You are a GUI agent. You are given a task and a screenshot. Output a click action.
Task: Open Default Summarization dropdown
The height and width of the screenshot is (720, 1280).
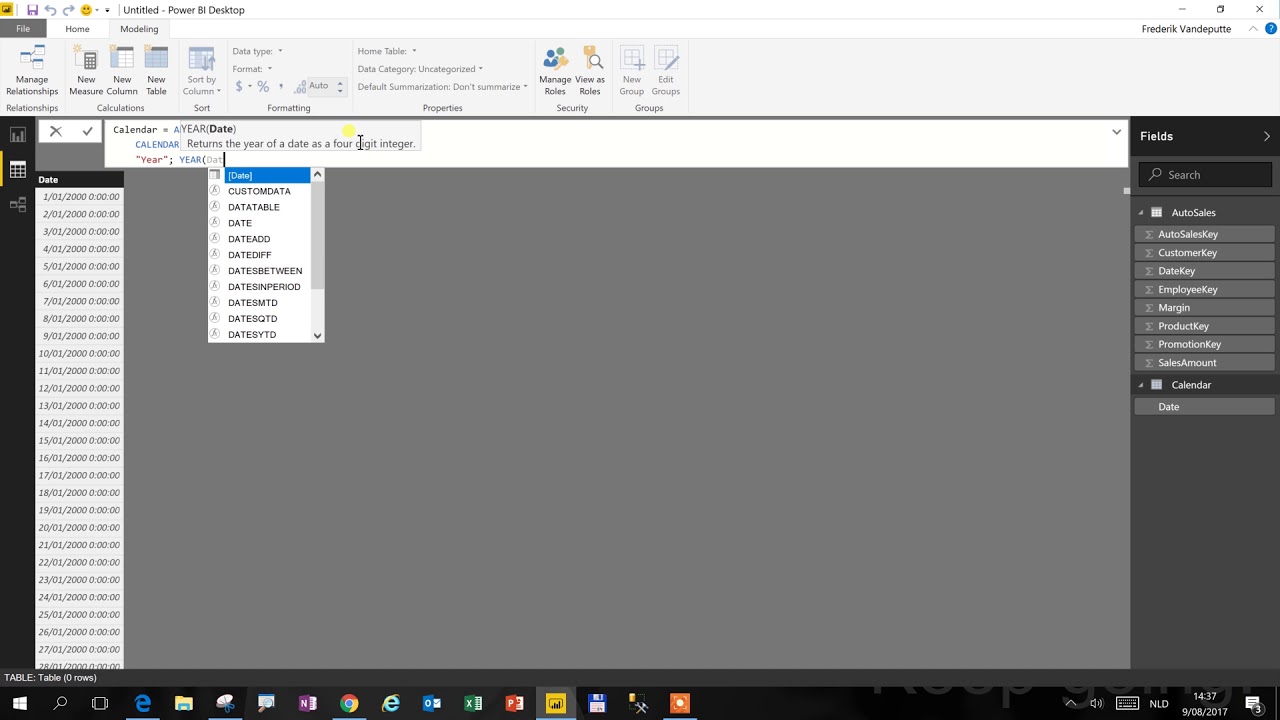point(442,87)
